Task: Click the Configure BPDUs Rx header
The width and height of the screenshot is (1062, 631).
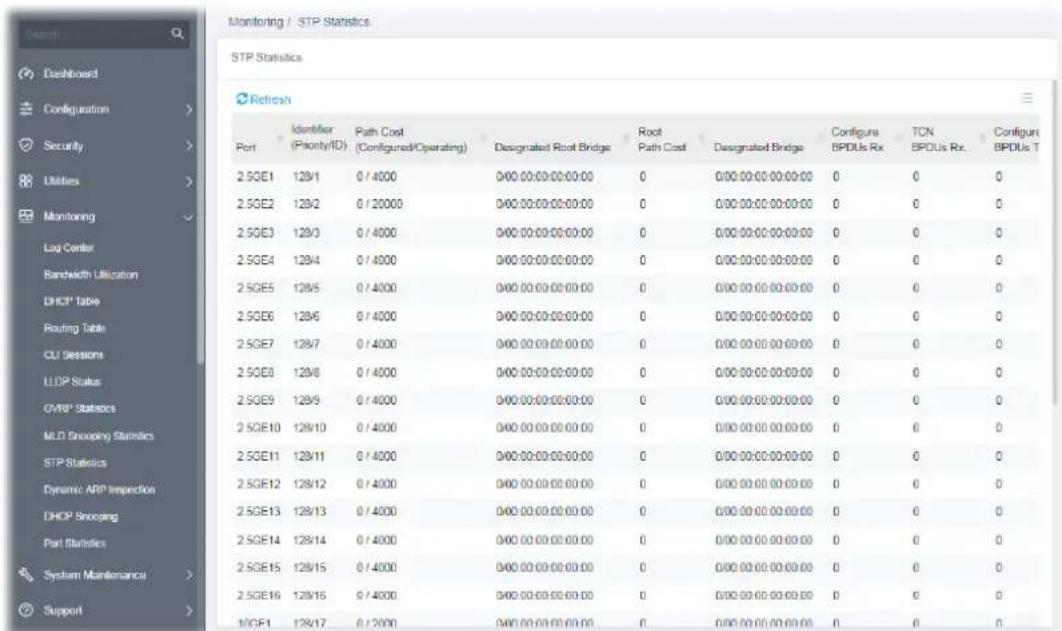Action: (x=857, y=139)
